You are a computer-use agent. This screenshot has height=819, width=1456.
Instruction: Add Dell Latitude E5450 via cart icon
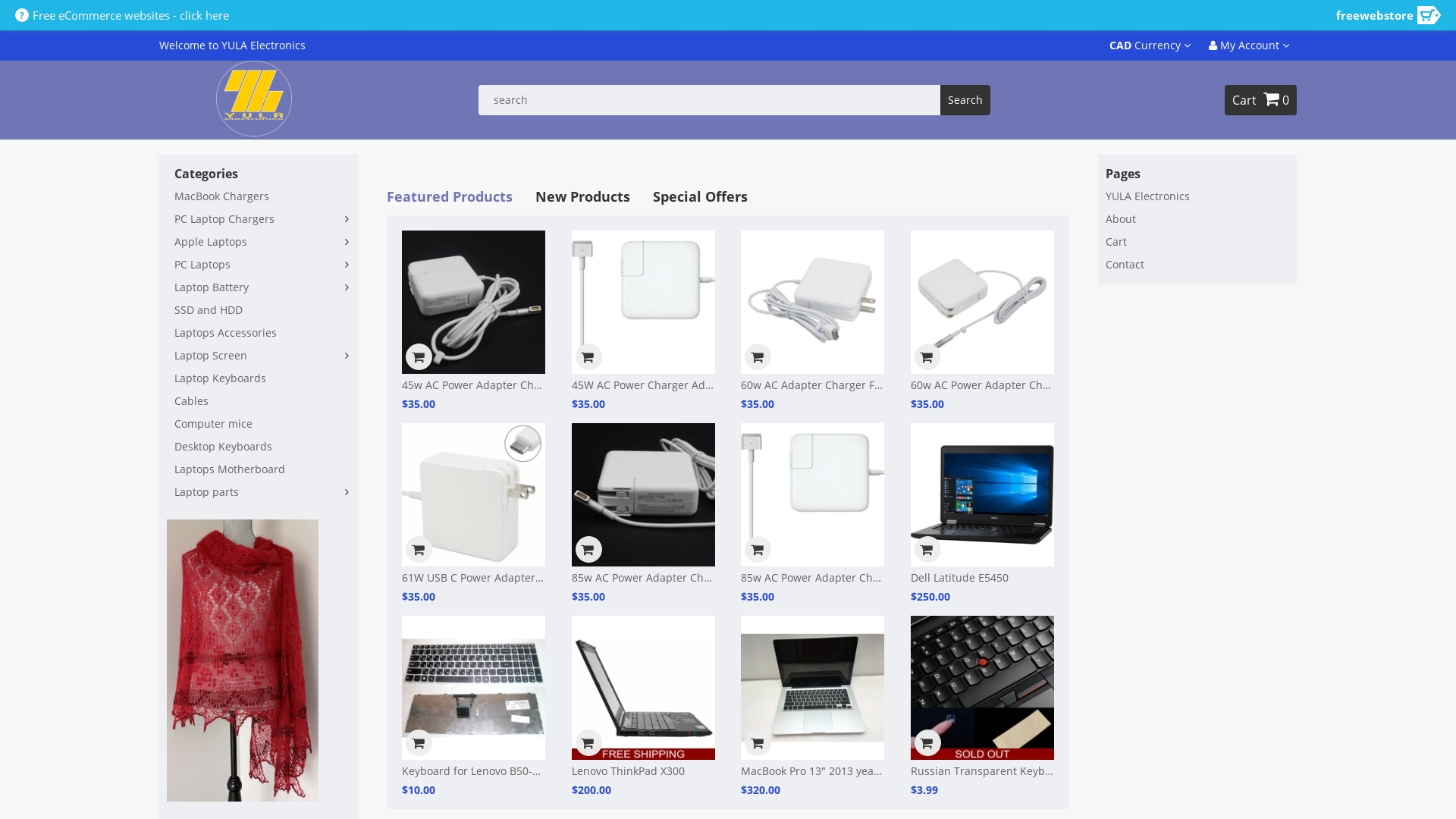(927, 550)
